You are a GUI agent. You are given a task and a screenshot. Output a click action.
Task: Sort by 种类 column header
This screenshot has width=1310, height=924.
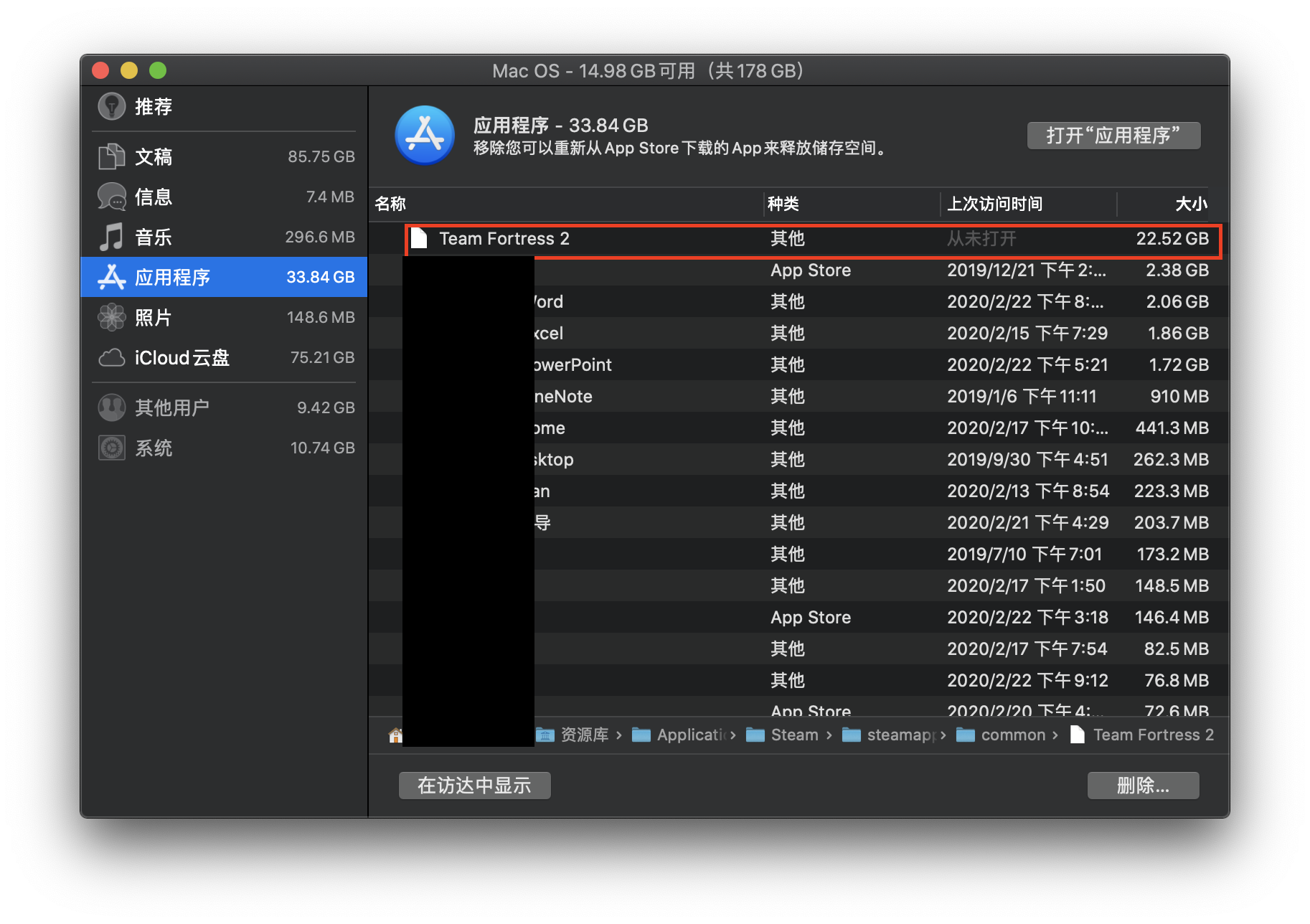[783, 204]
